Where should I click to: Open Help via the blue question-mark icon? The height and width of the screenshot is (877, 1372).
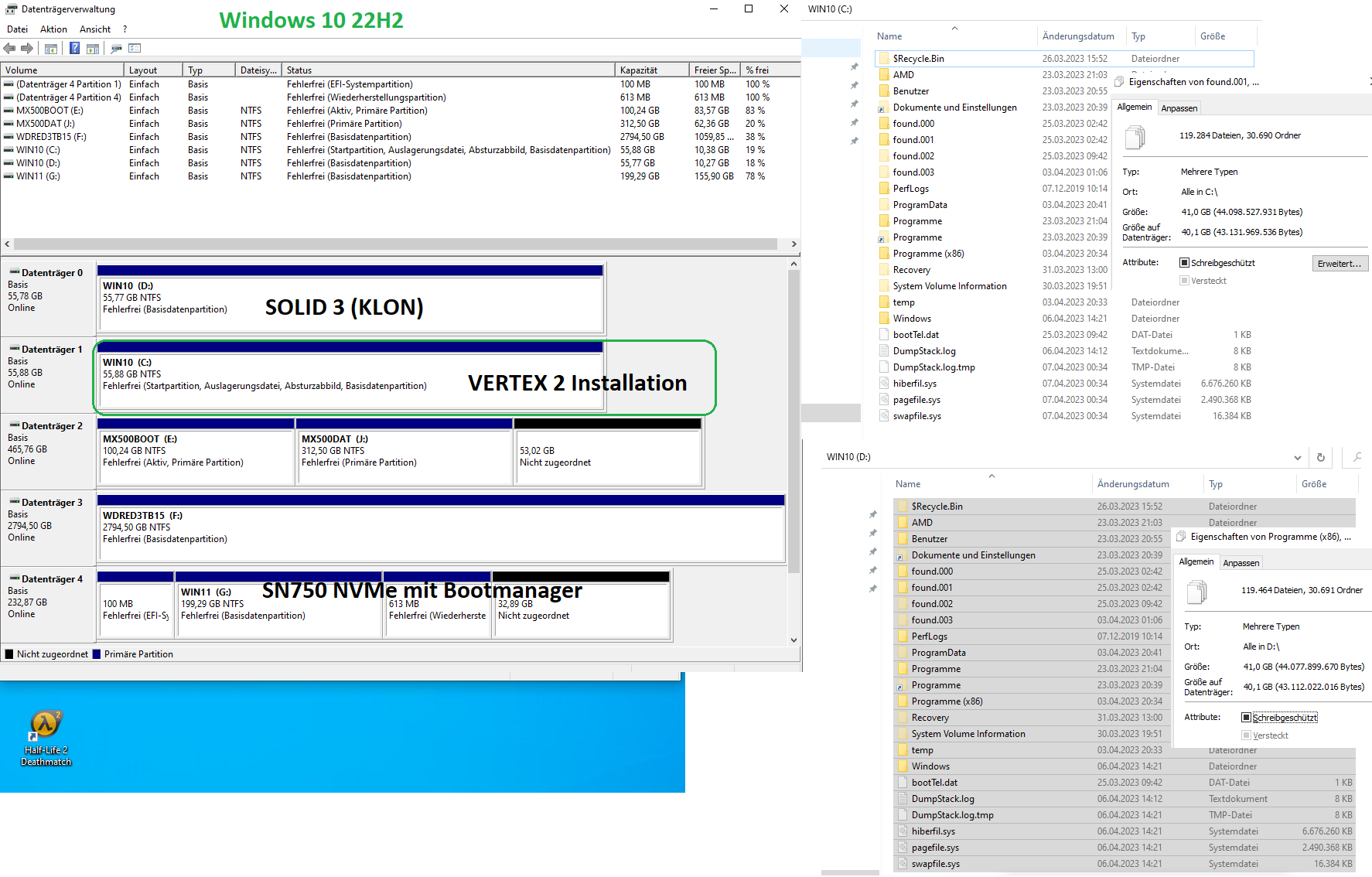pyautogui.click(x=74, y=49)
